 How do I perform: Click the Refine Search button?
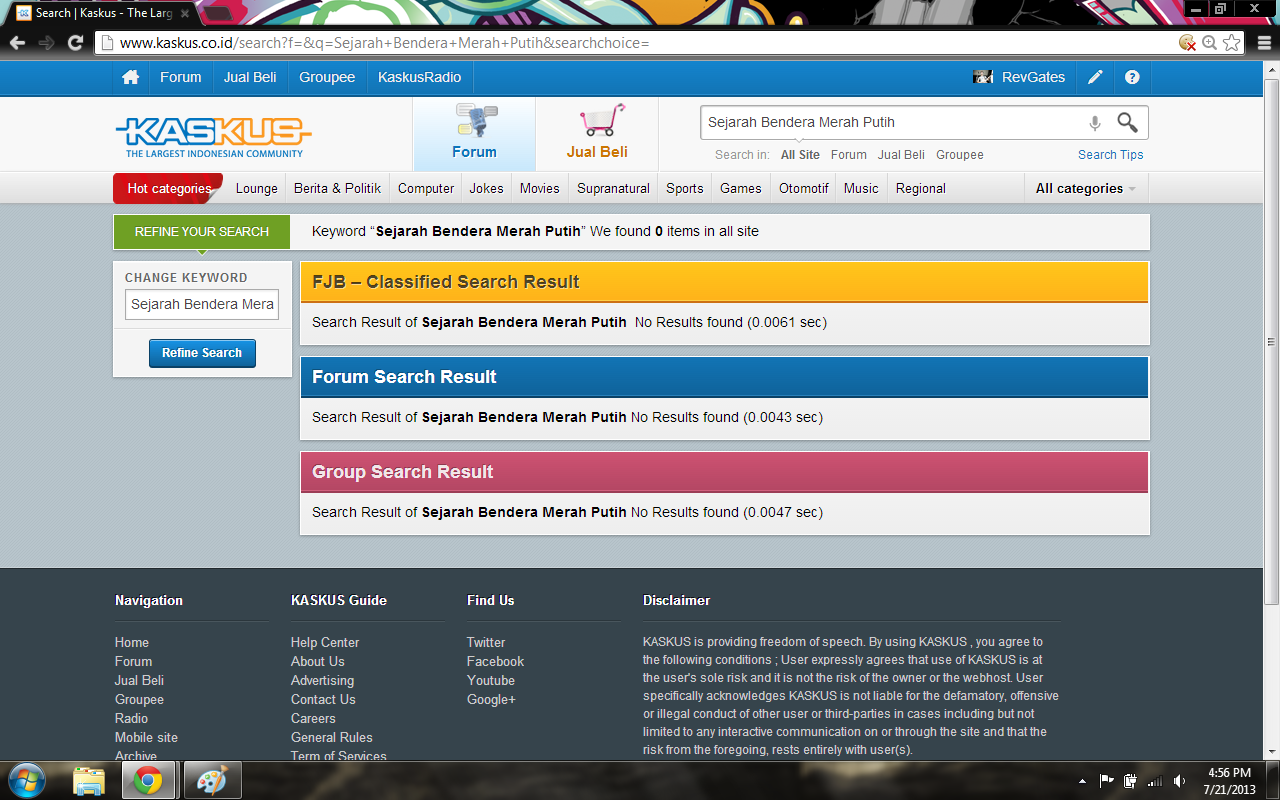click(202, 353)
